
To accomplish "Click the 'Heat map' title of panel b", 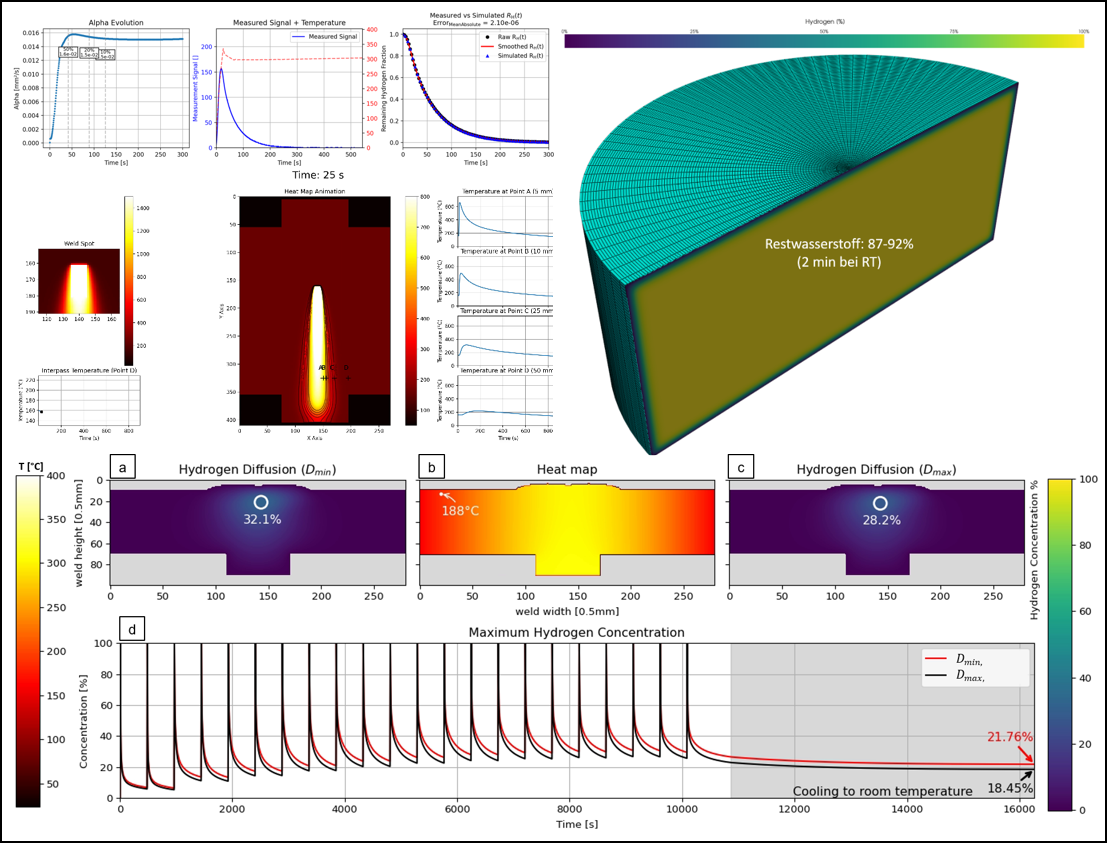I will (567, 470).
